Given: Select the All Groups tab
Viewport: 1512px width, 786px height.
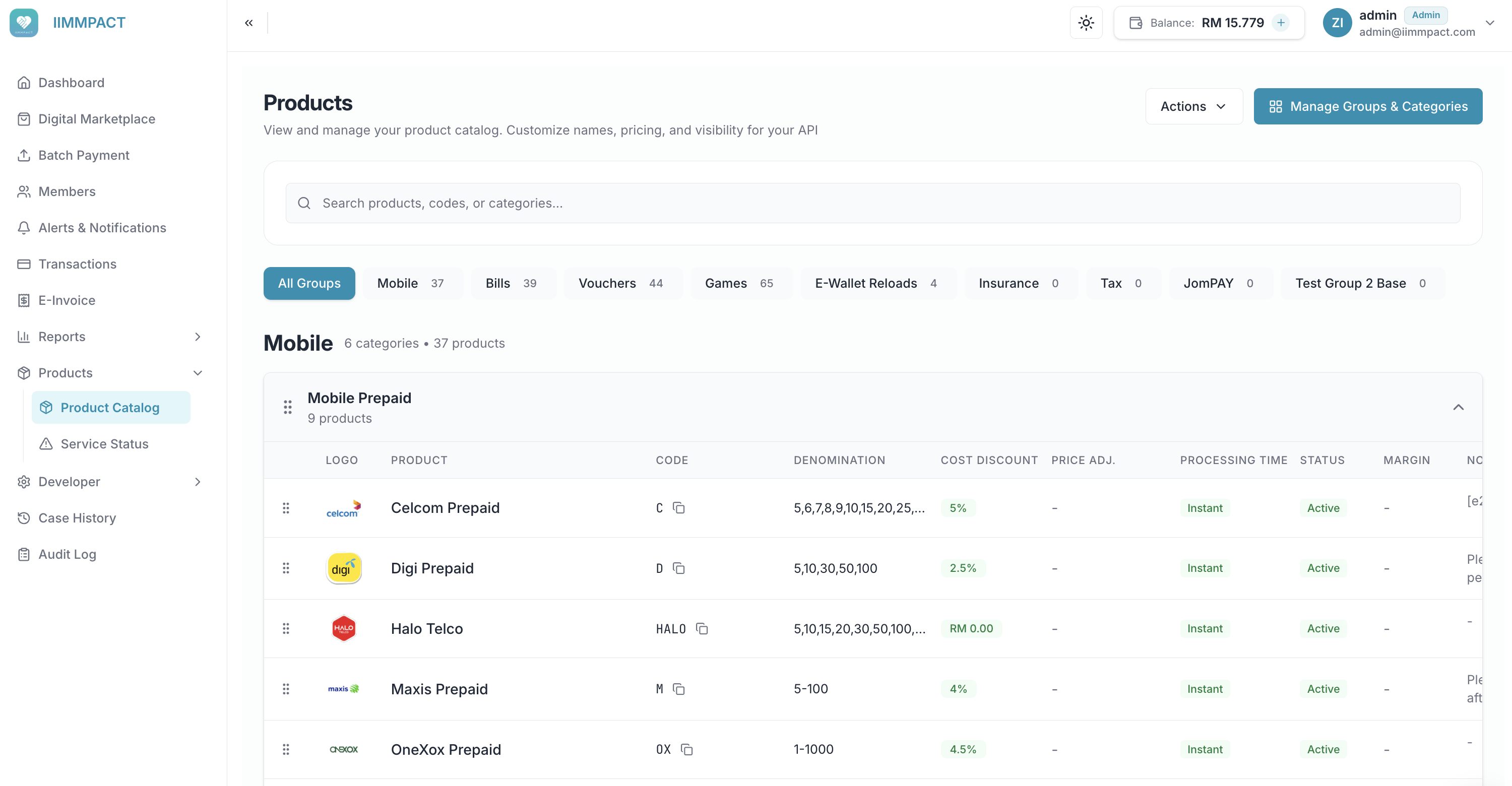Looking at the screenshot, I should click(309, 283).
